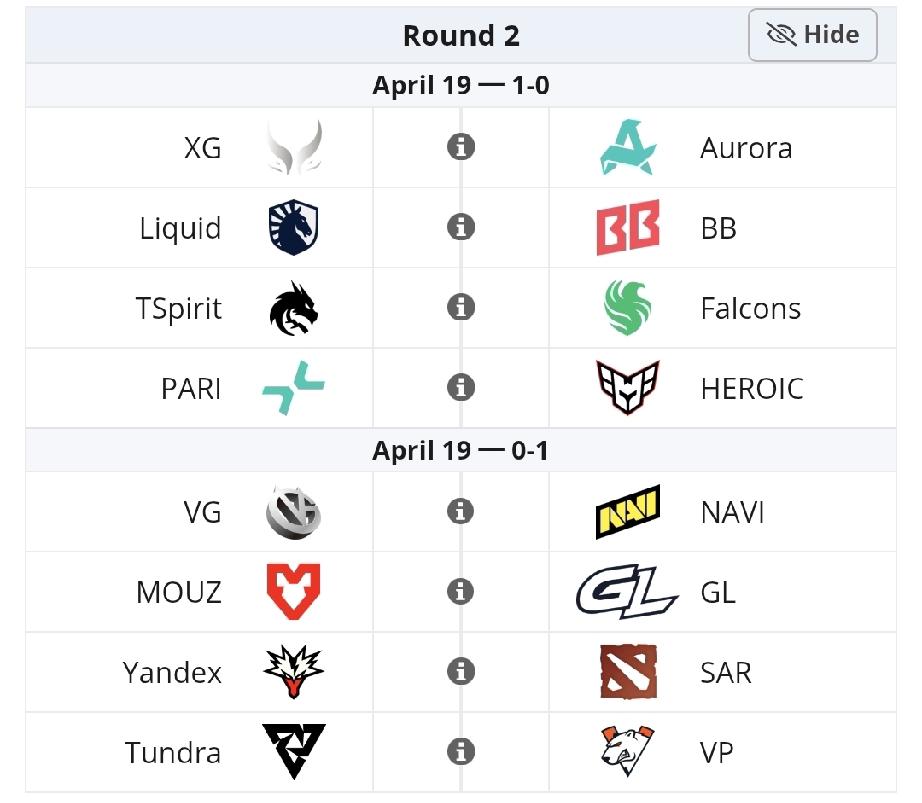Show match info for VG vs NAVI
This screenshot has width=922, height=803.
point(460,511)
